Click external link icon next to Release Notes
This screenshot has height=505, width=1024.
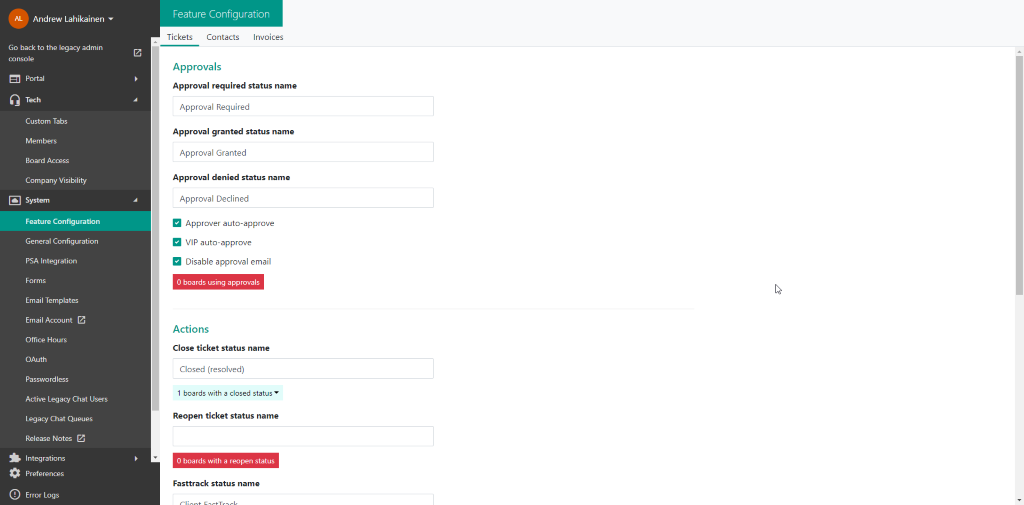(81, 438)
